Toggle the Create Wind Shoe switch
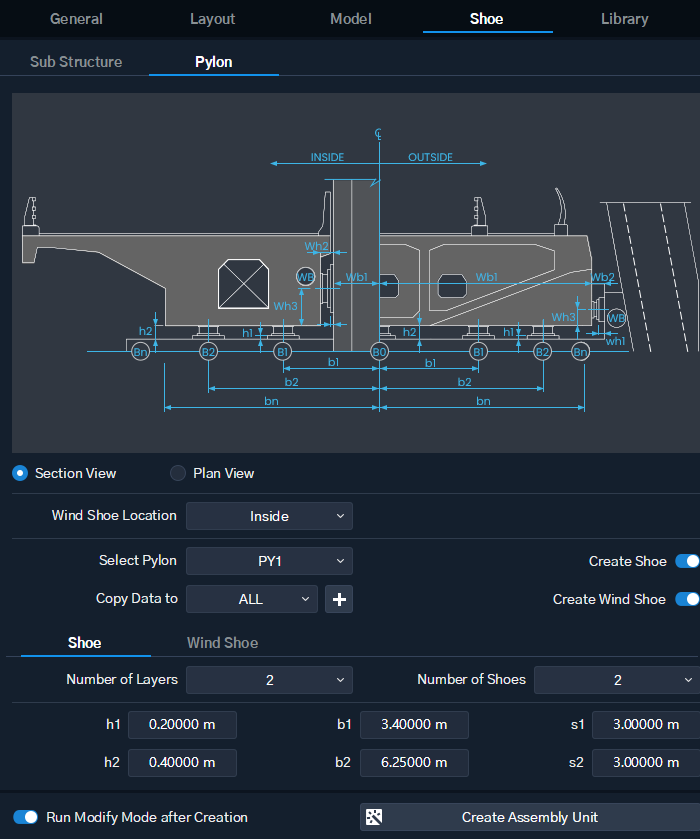The height and width of the screenshot is (839, 700). [687, 599]
